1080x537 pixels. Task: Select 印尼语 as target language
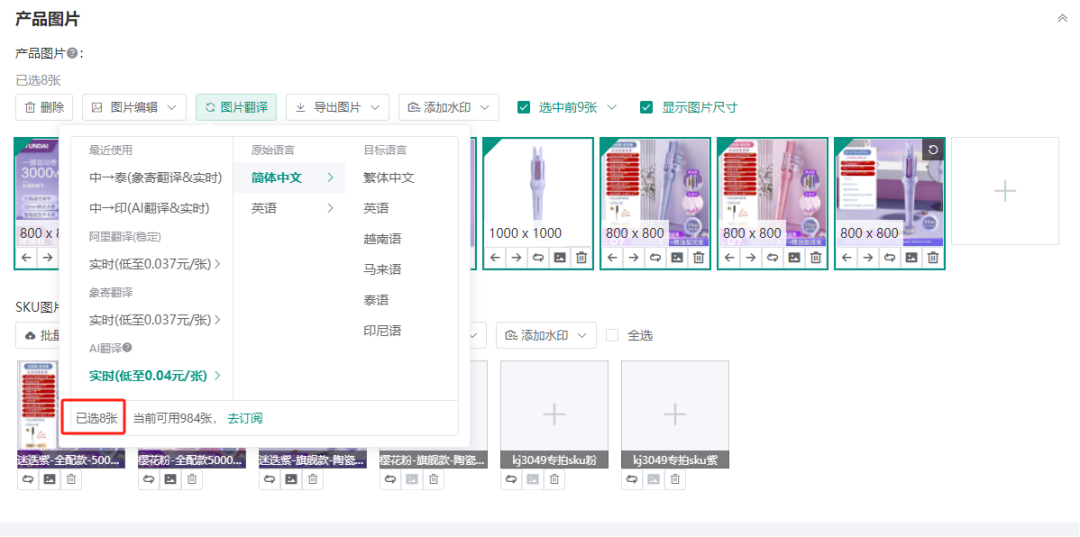pos(382,330)
